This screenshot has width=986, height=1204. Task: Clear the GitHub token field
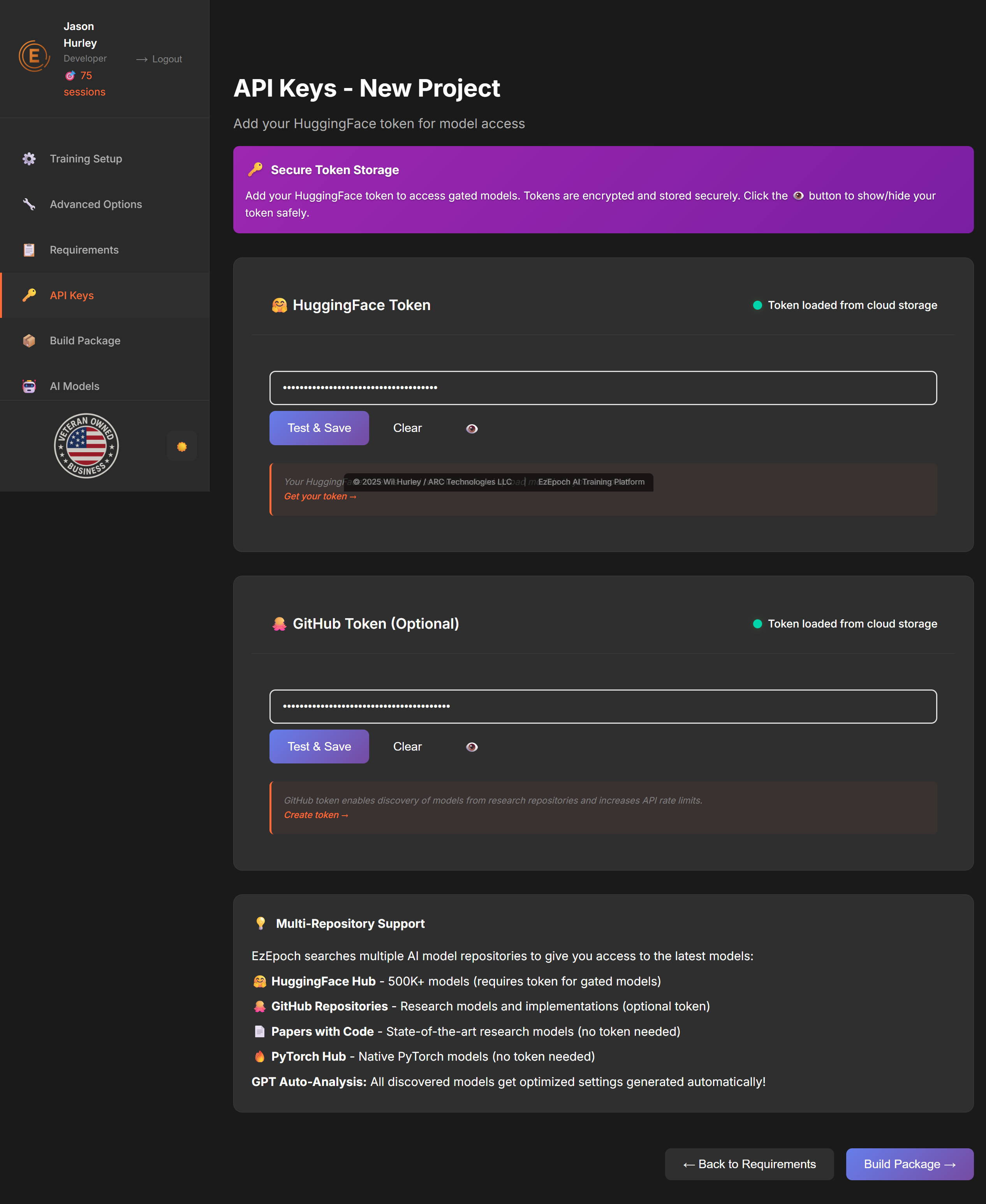(407, 747)
